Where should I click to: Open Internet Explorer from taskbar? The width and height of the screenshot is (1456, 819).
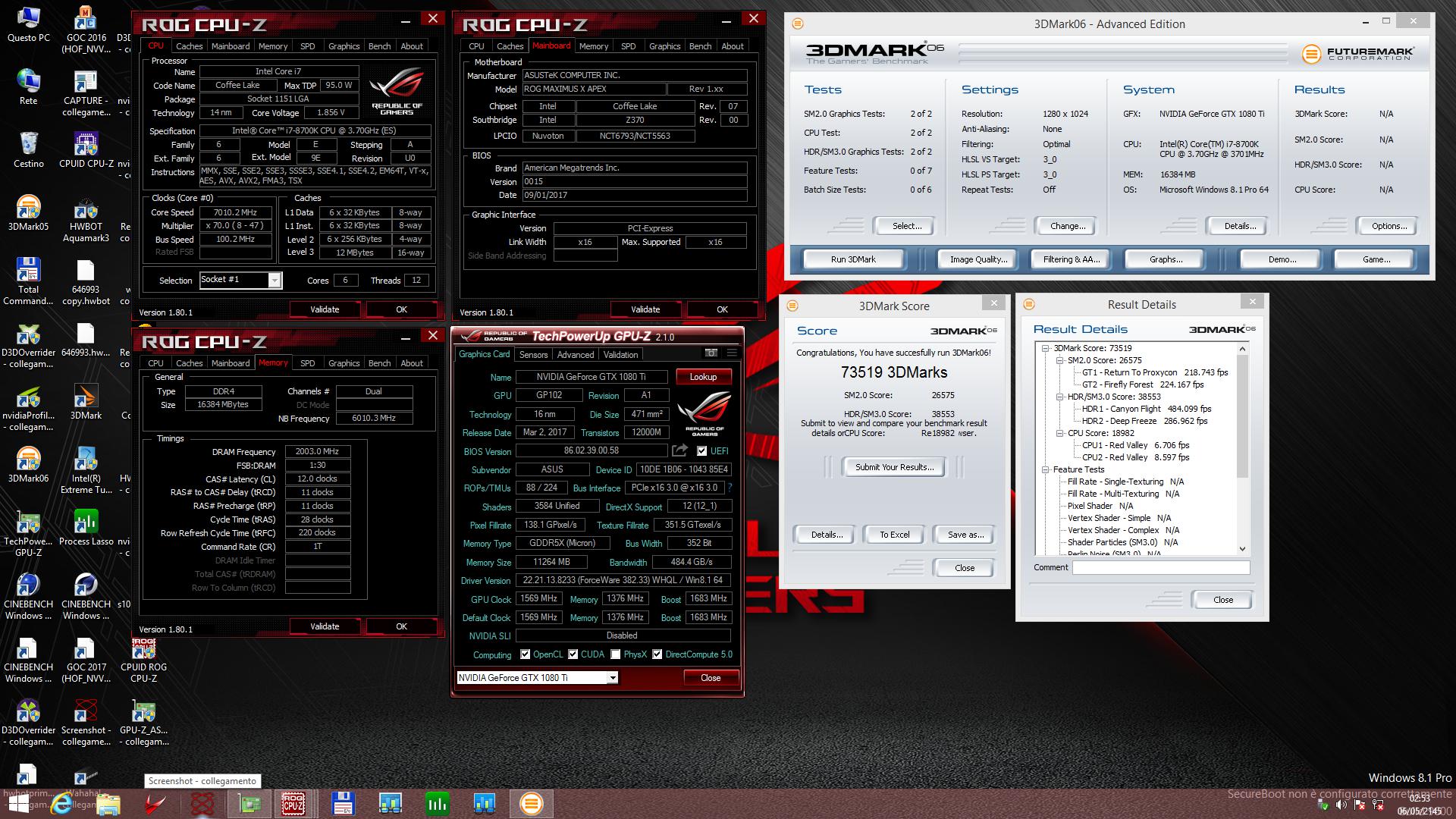(62, 804)
